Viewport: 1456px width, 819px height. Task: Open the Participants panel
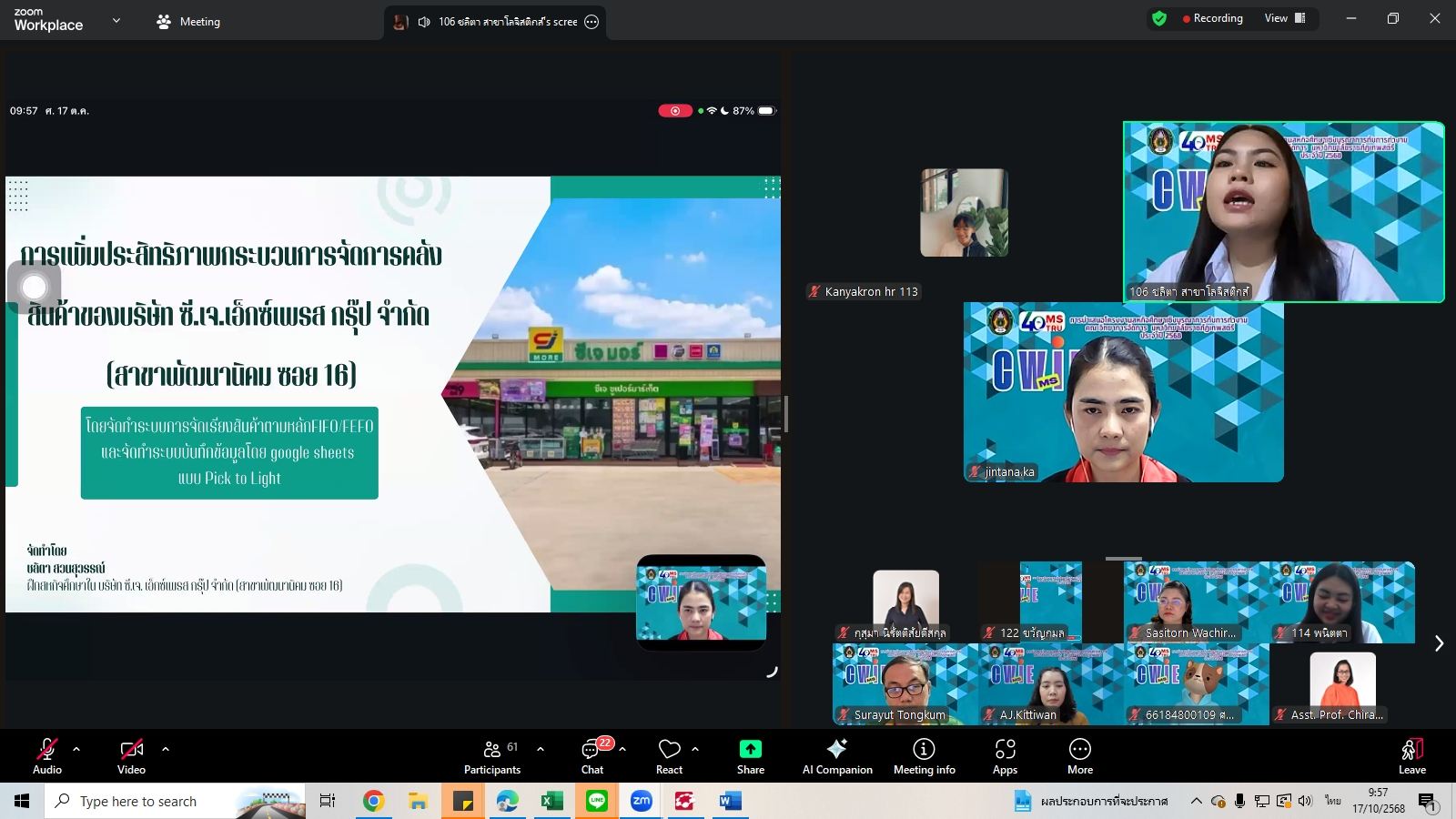[x=492, y=755]
